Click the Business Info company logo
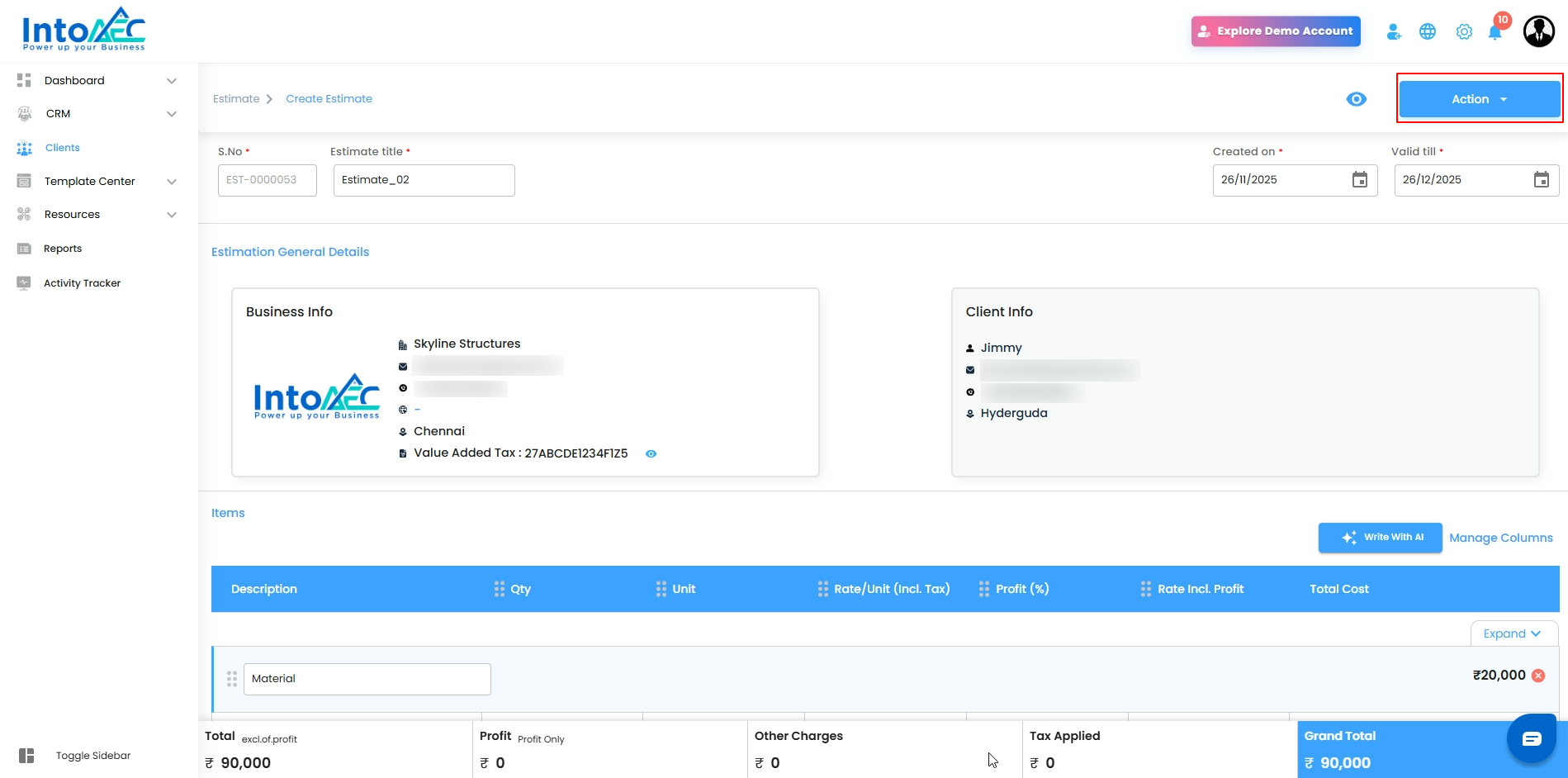 [x=317, y=396]
